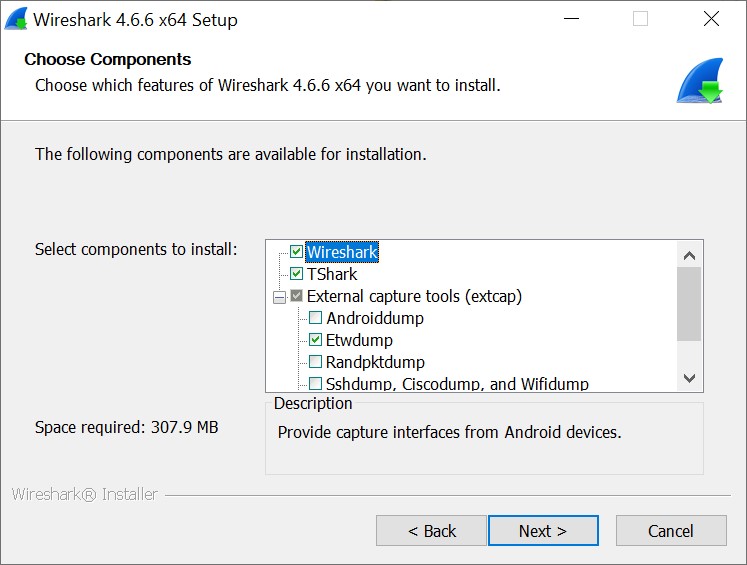747x565 pixels.
Task: Close the Wireshark Setup window
Action: 711,19
